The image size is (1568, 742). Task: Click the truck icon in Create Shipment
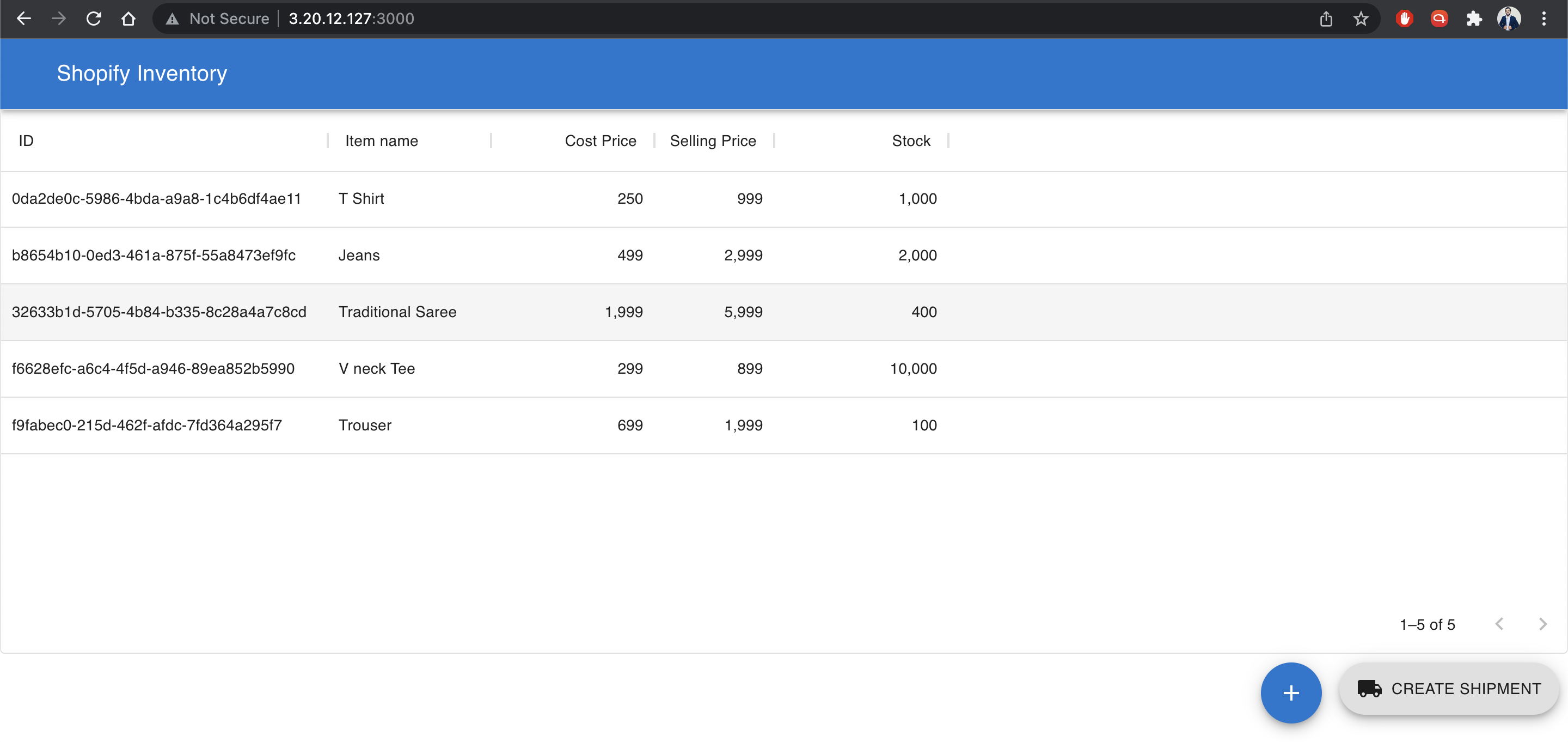click(1369, 689)
